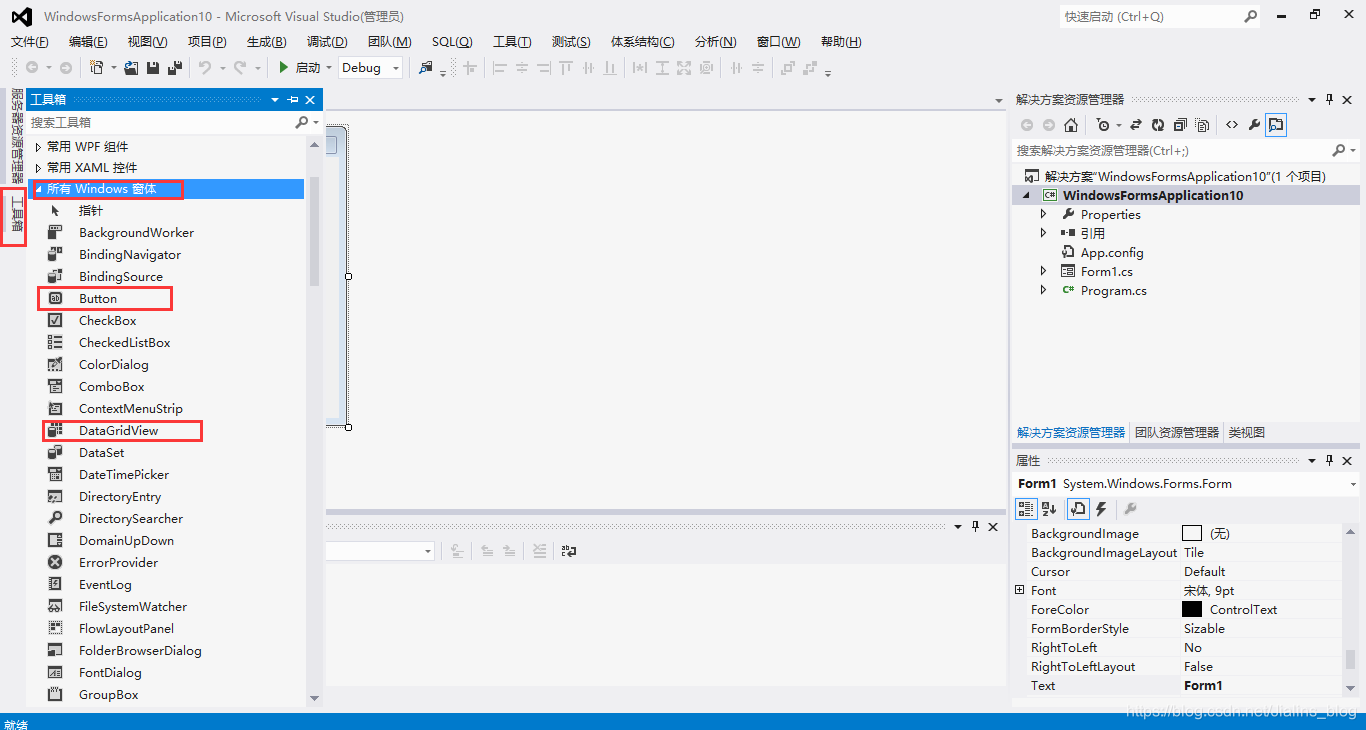1366x730 pixels.
Task: Click Quick Launch (快速启动) search box
Action: pos(1152,17)
